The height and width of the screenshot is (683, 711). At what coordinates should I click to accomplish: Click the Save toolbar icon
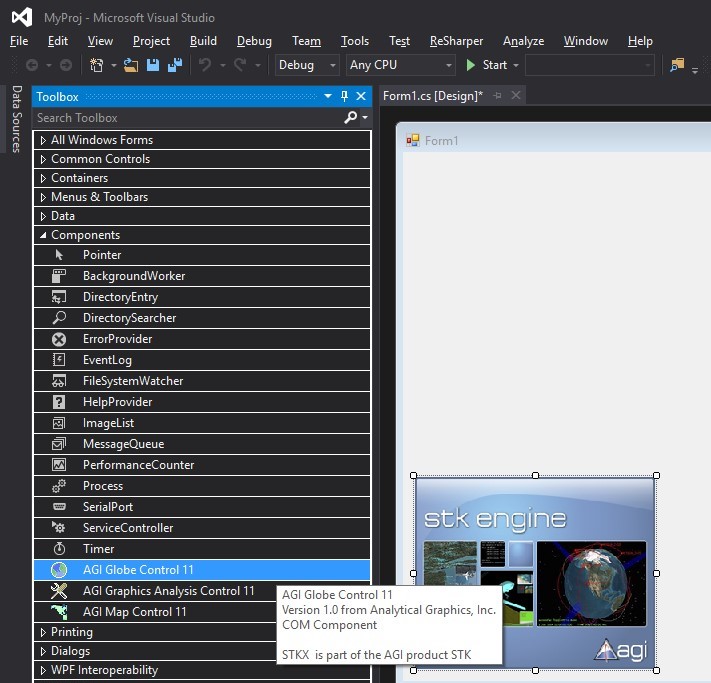(153, 65)
